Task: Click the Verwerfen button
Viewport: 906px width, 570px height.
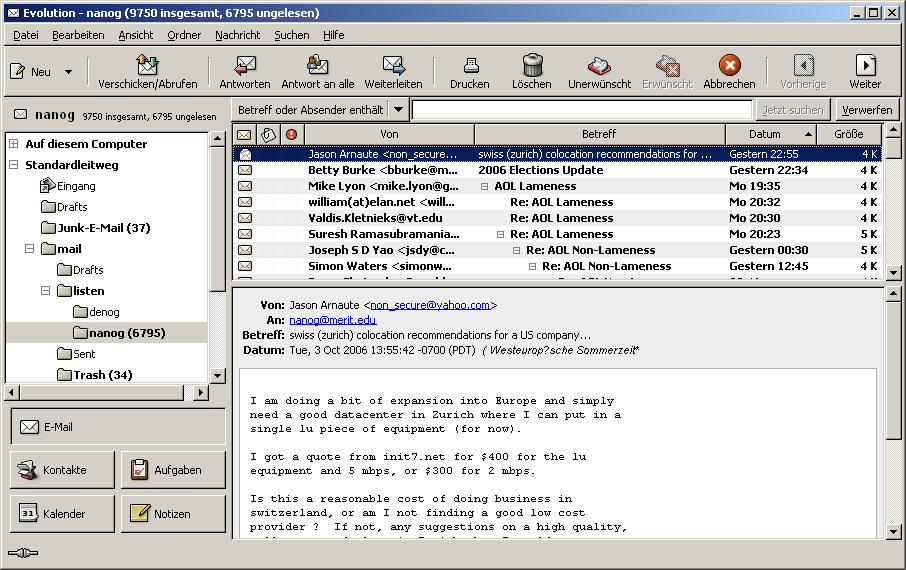Action: pos(867,110)
